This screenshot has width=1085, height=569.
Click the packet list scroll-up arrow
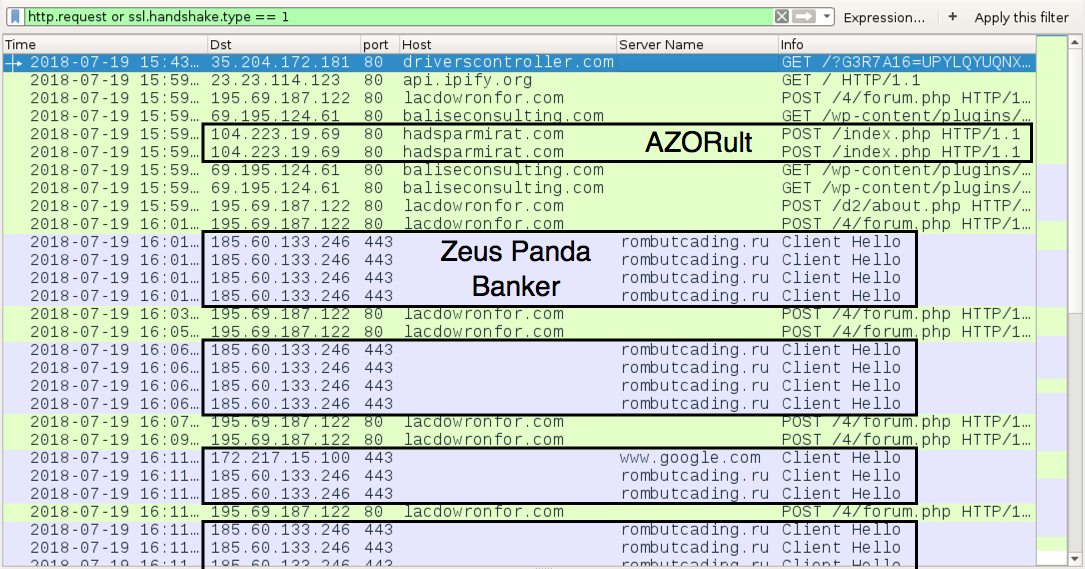pyautogui.click(x=1074, y=42)
